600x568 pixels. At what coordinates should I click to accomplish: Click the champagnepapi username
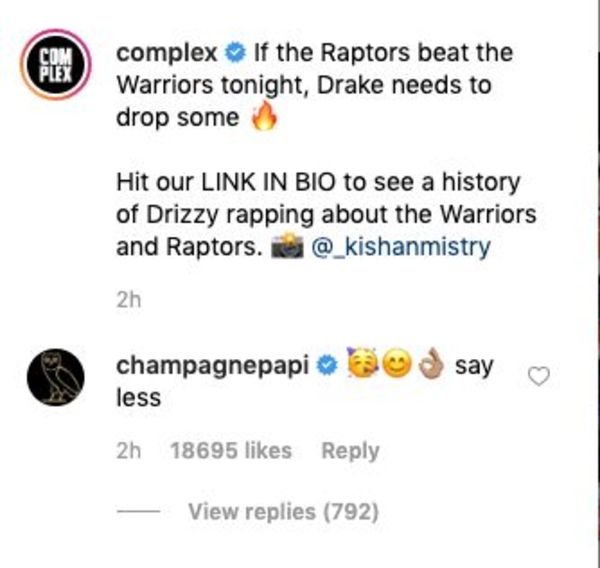coord(212,366)
